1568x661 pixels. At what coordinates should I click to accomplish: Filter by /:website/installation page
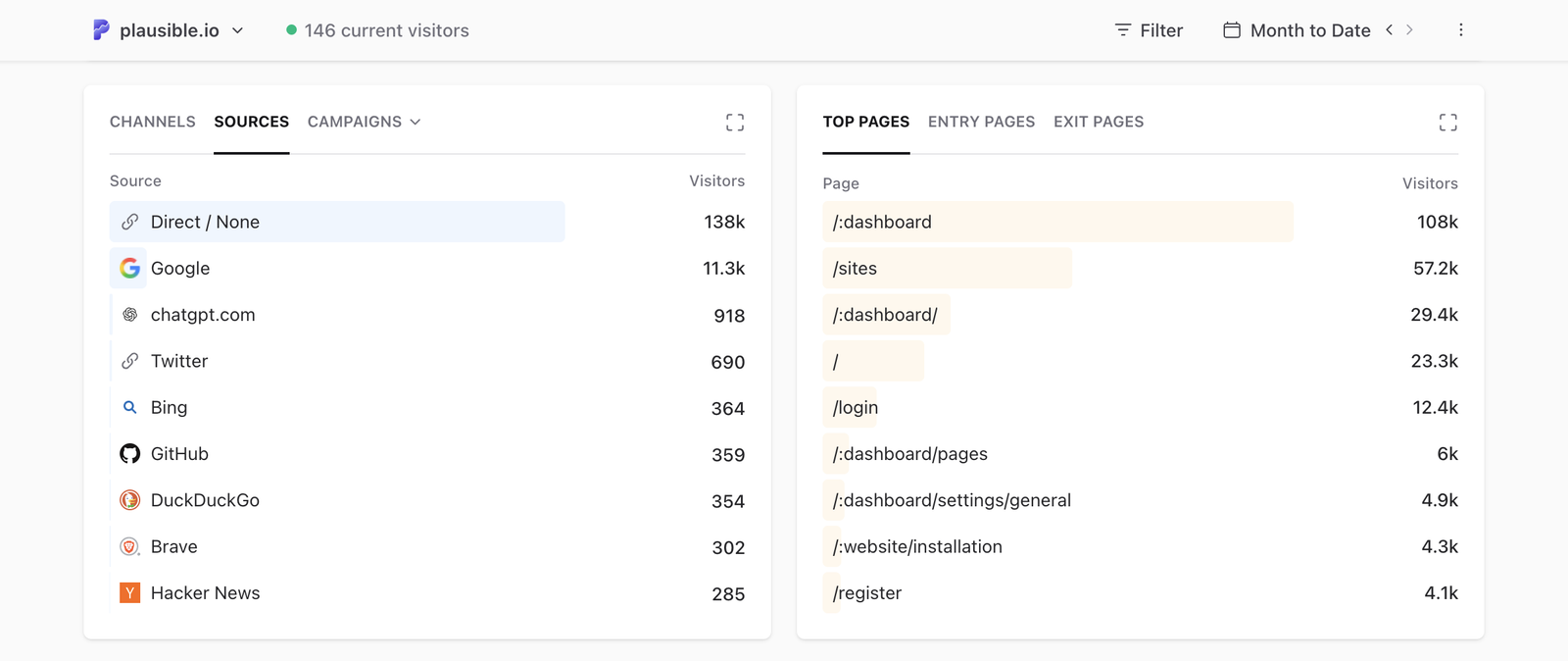point(917,546)
